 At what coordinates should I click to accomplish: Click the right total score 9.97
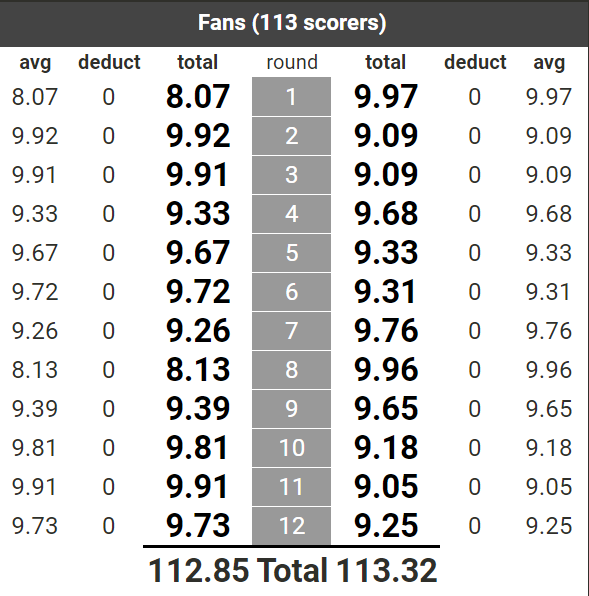click(x=386, y=97)
